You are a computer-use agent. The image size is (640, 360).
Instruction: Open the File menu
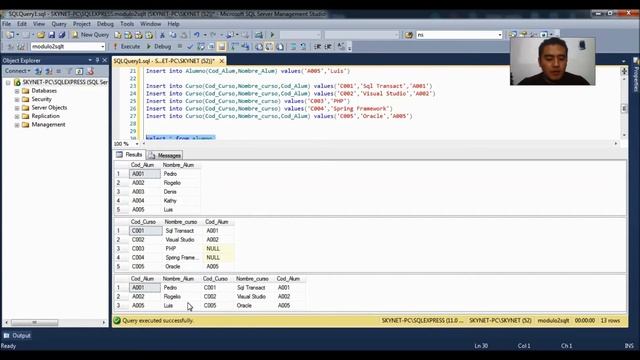(x=7, y=24)
